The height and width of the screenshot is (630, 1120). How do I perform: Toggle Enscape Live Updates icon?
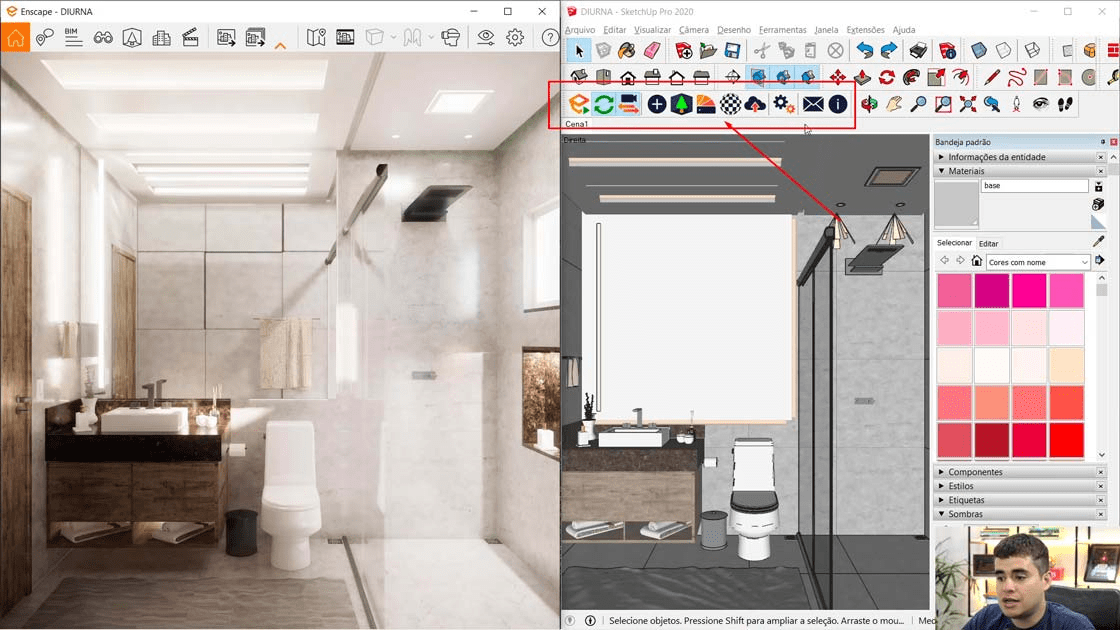(604, 104)
